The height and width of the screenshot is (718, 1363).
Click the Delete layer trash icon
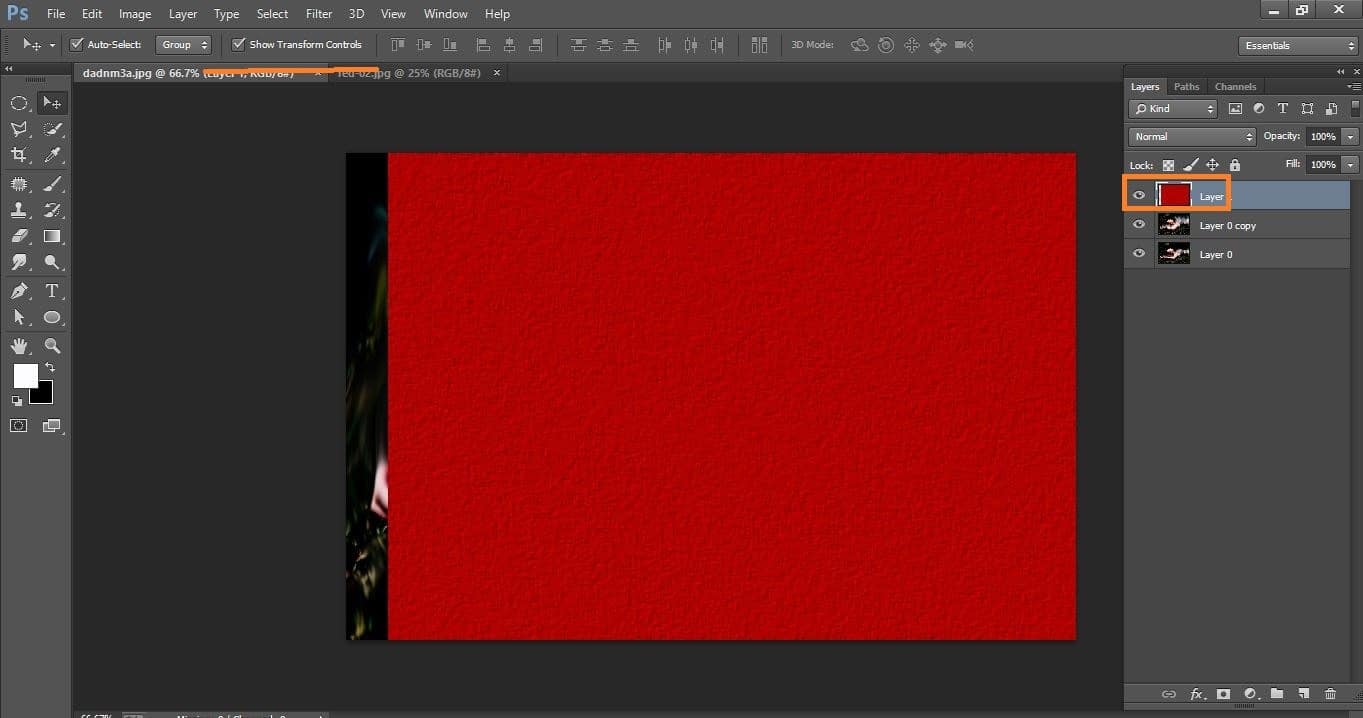1330,694
